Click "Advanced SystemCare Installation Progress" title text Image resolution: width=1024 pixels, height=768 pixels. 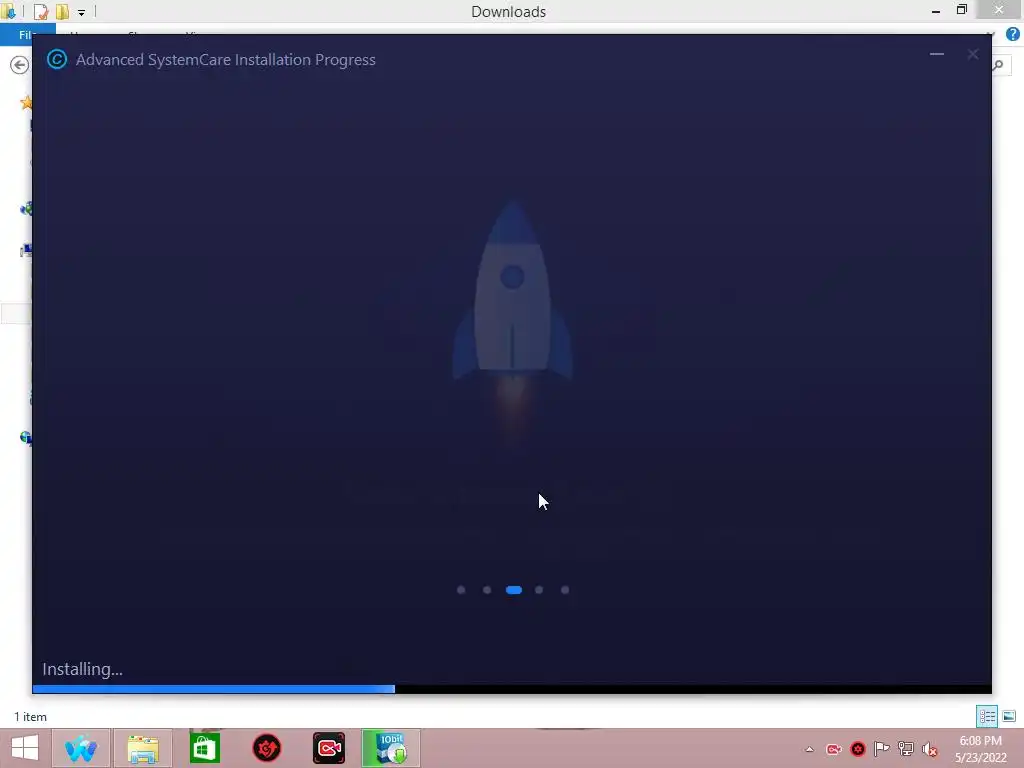tap(225, 59)
